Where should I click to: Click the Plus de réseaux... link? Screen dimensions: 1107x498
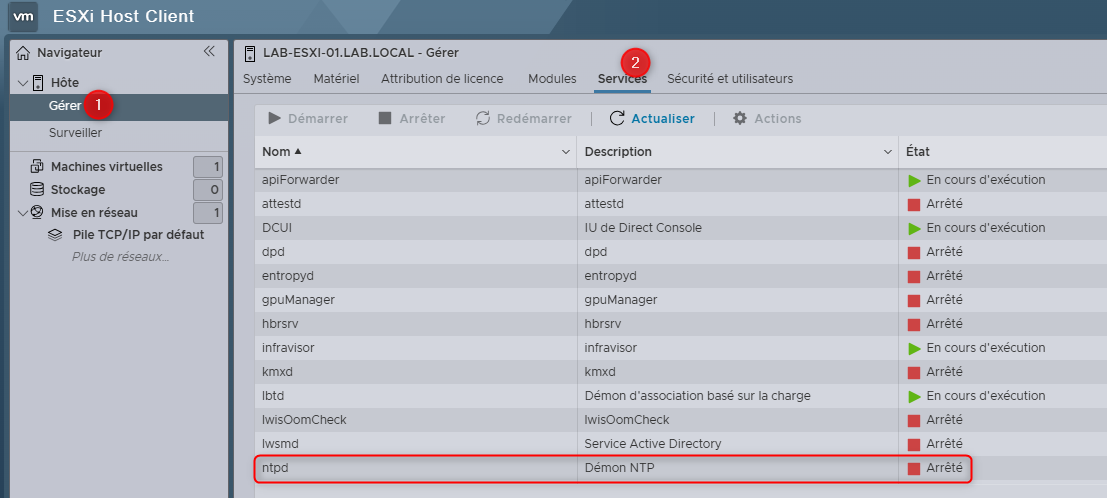tap(120, 256)
